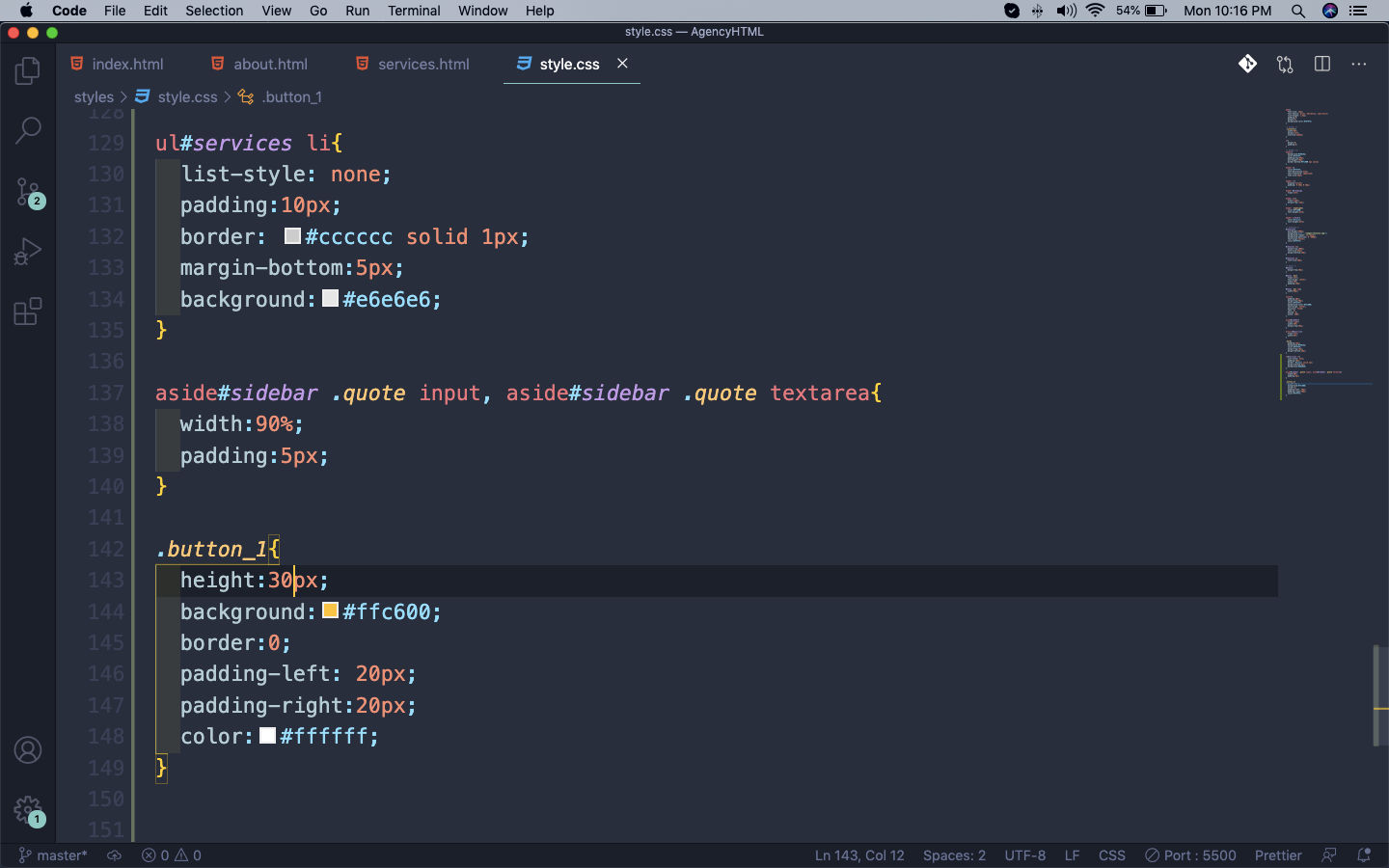The width and height of the screenshot is (1389, 868).
Task: Open the Accounts menu icon
Action: 28,749
